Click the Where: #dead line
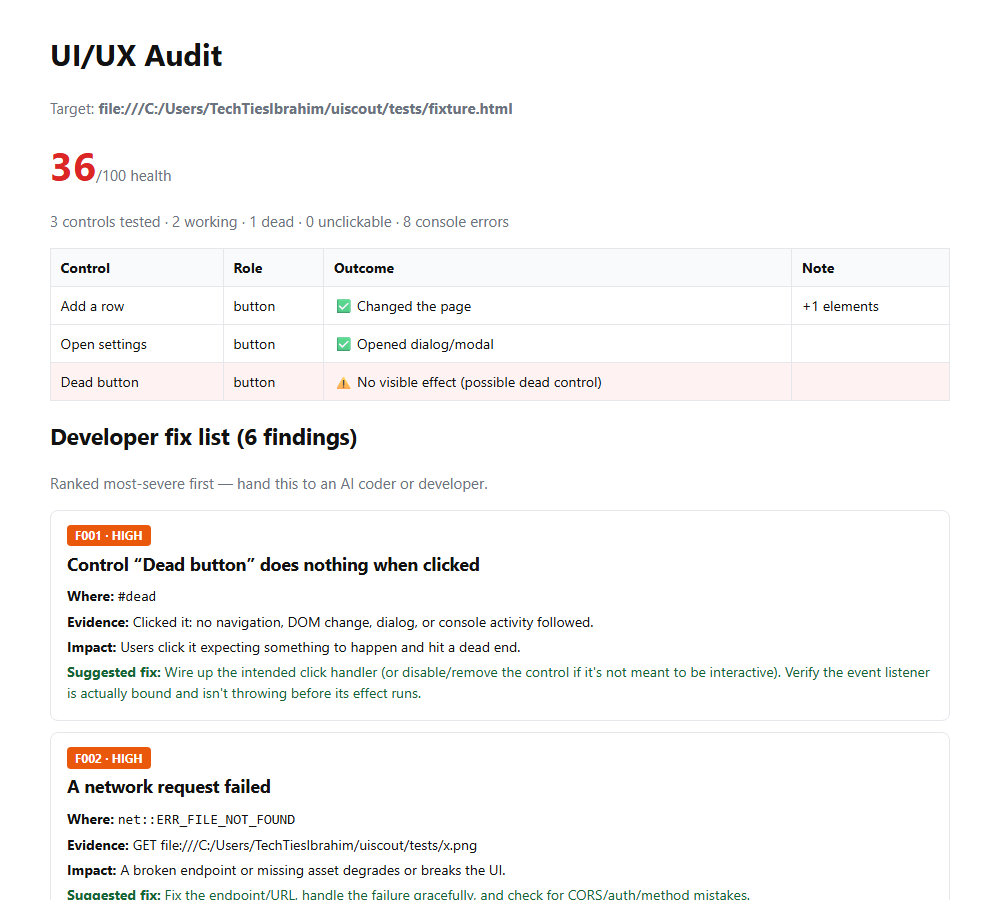Viewport: 1000px width, 900px height. [x=112, y=596]
